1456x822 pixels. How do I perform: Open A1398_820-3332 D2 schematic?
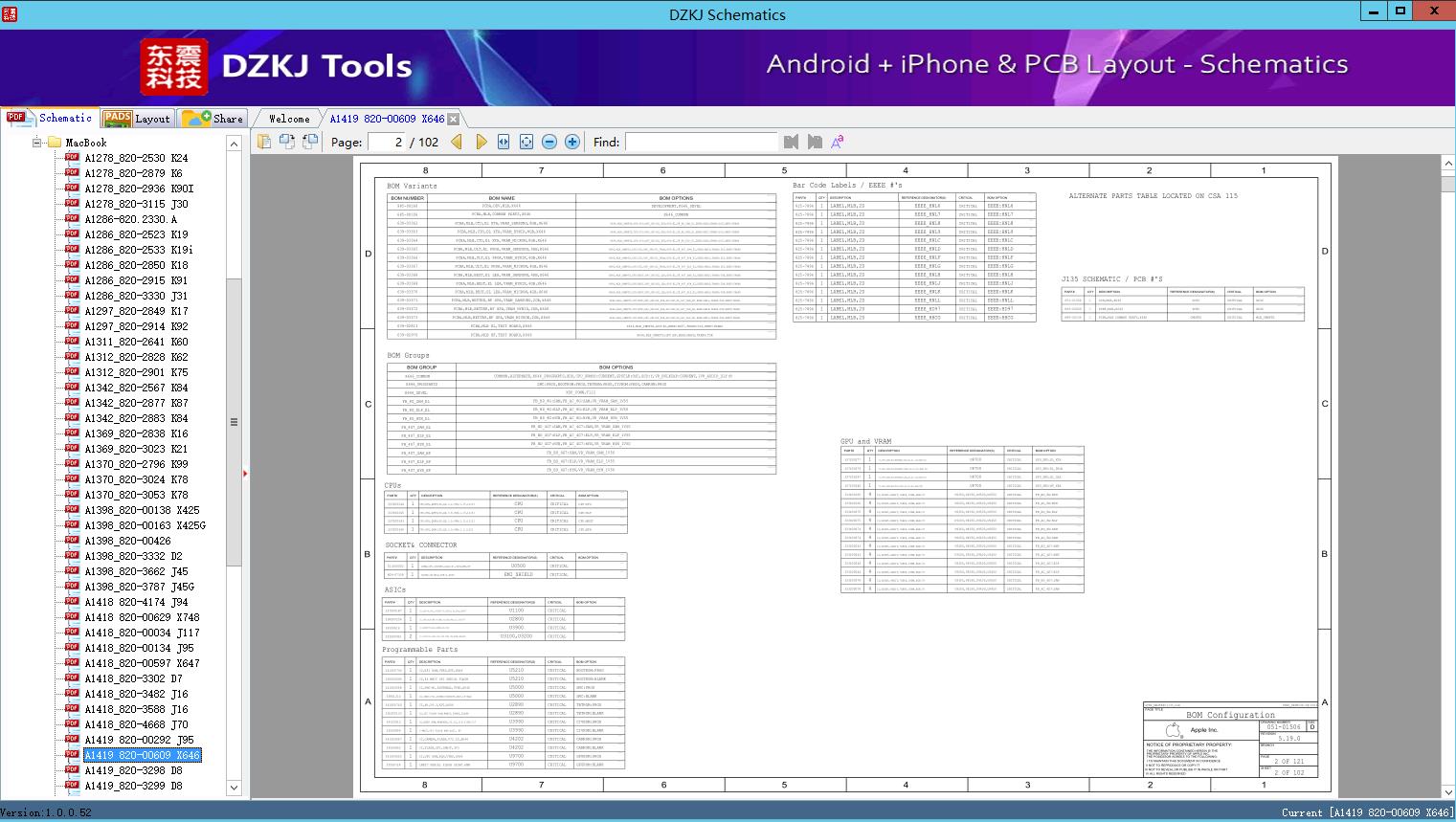click(x=133, y=556)
